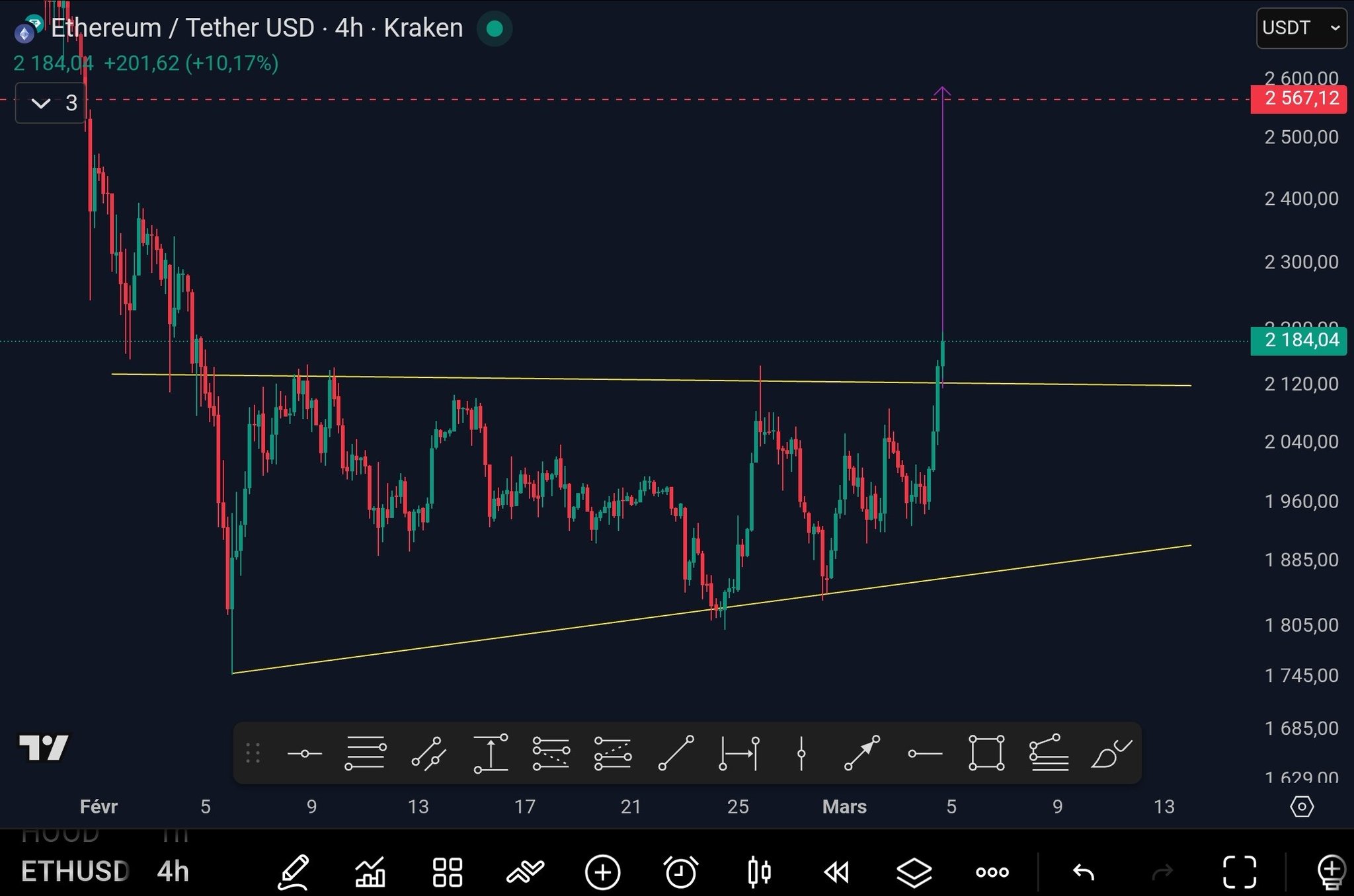This screenshot has height=896, width=1354.
Task: Open the USDT currency dropdown
Action: pos(1300,28)
